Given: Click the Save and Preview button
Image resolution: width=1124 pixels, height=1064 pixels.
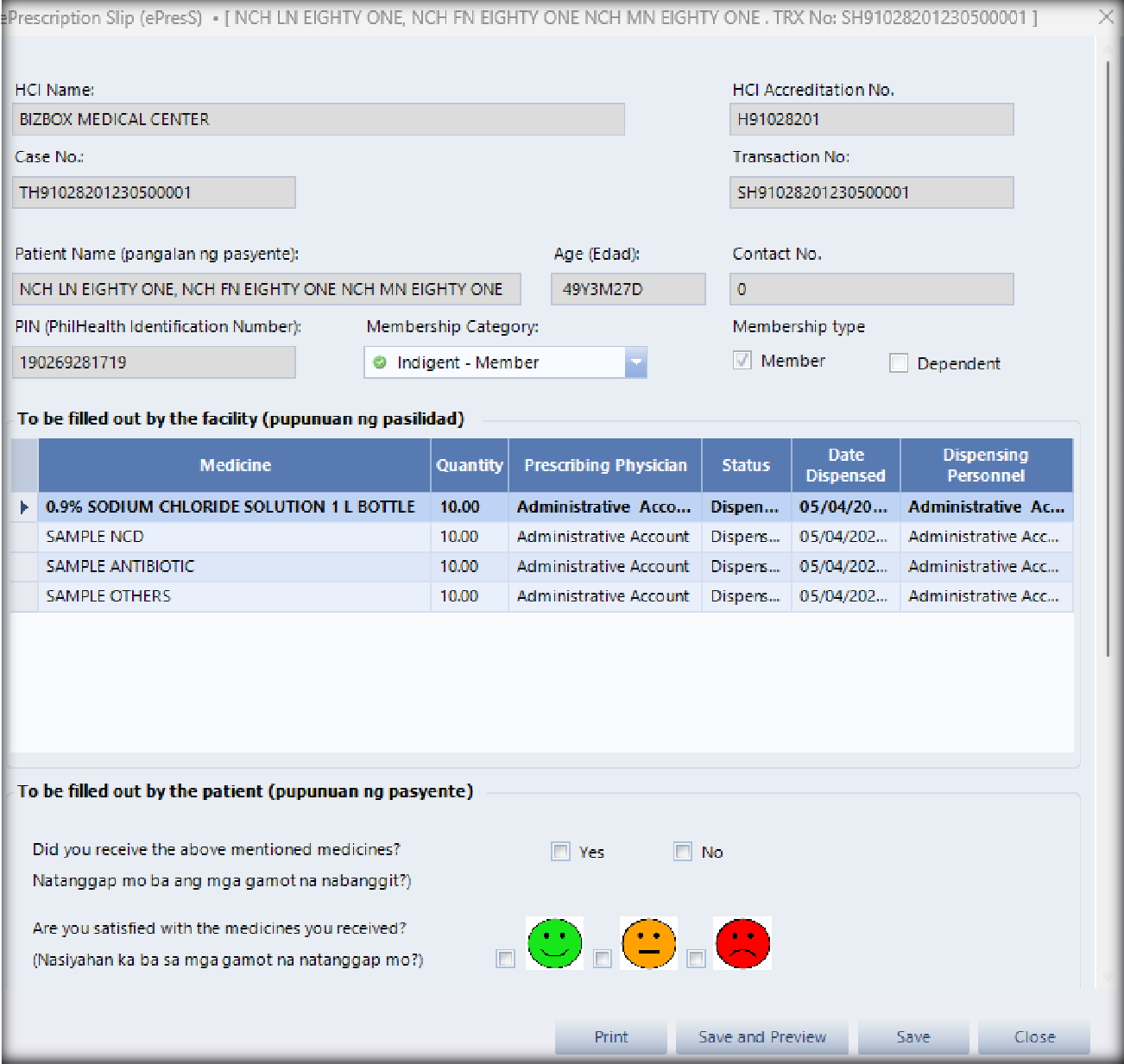Looking at the screenshot, I should click(761, 1036).
